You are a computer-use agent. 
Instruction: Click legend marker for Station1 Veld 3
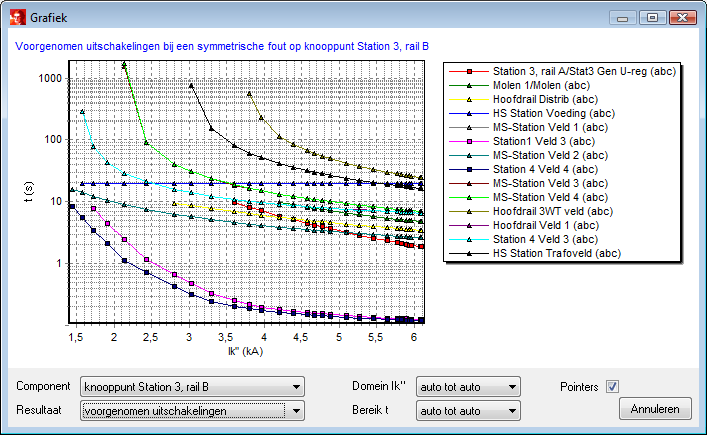point(468,142)
